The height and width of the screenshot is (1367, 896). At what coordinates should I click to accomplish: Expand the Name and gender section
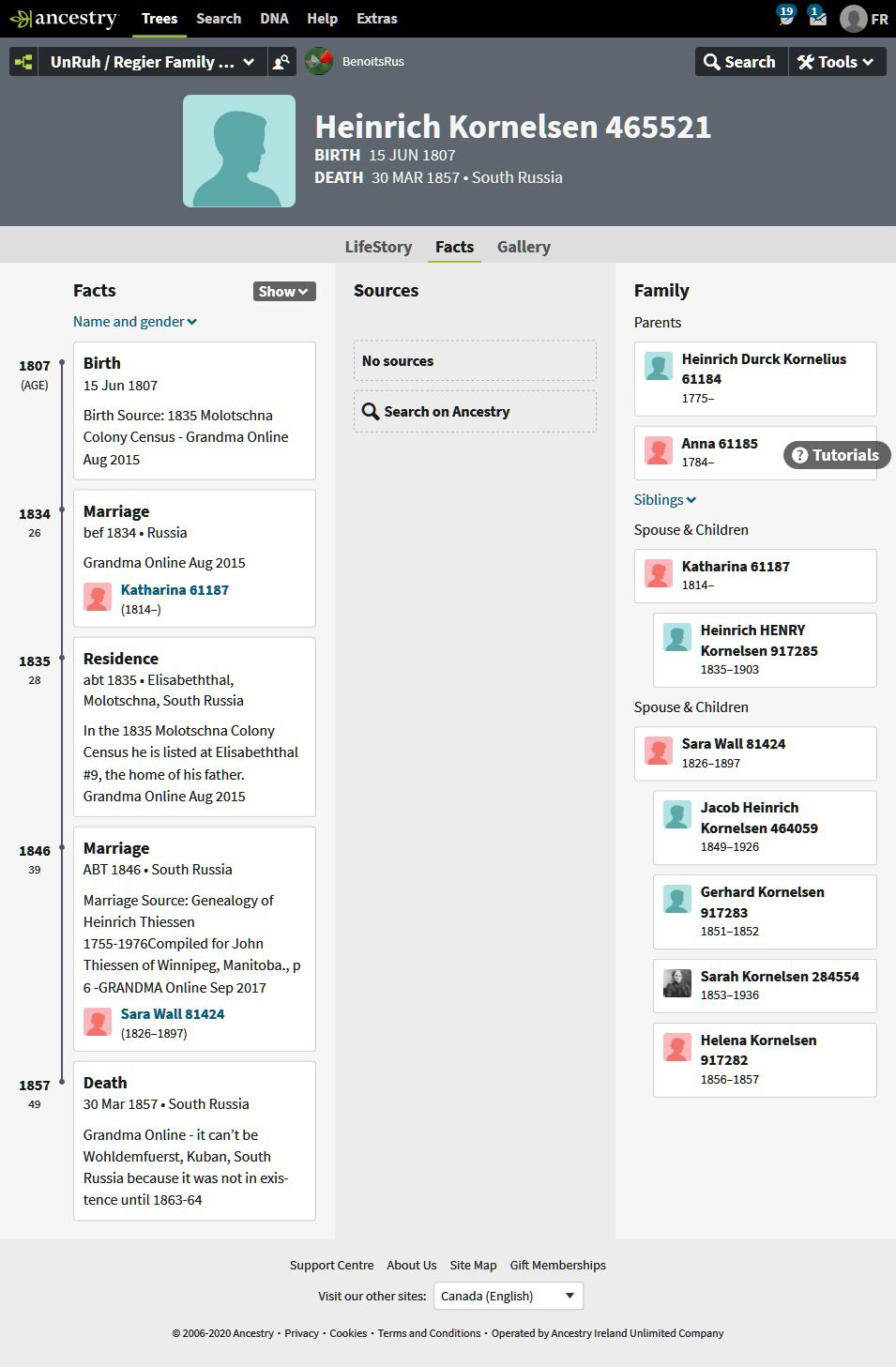[135, 322]
